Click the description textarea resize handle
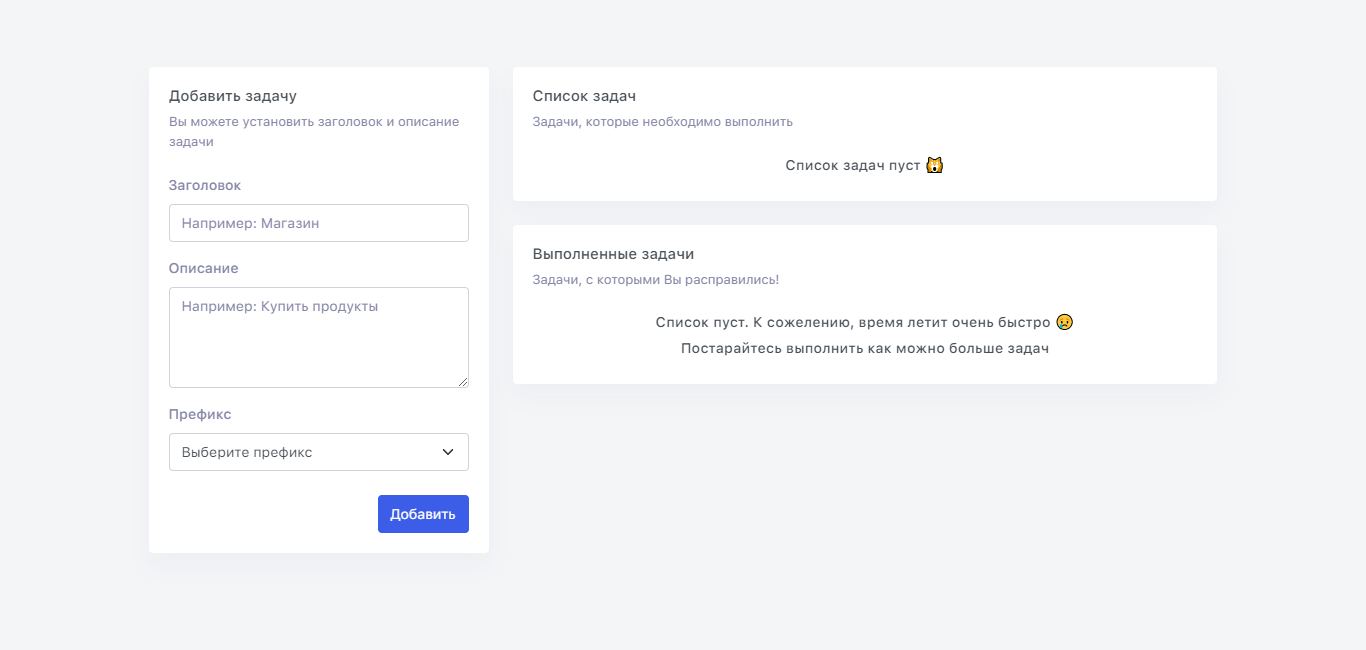 point(463,382)
